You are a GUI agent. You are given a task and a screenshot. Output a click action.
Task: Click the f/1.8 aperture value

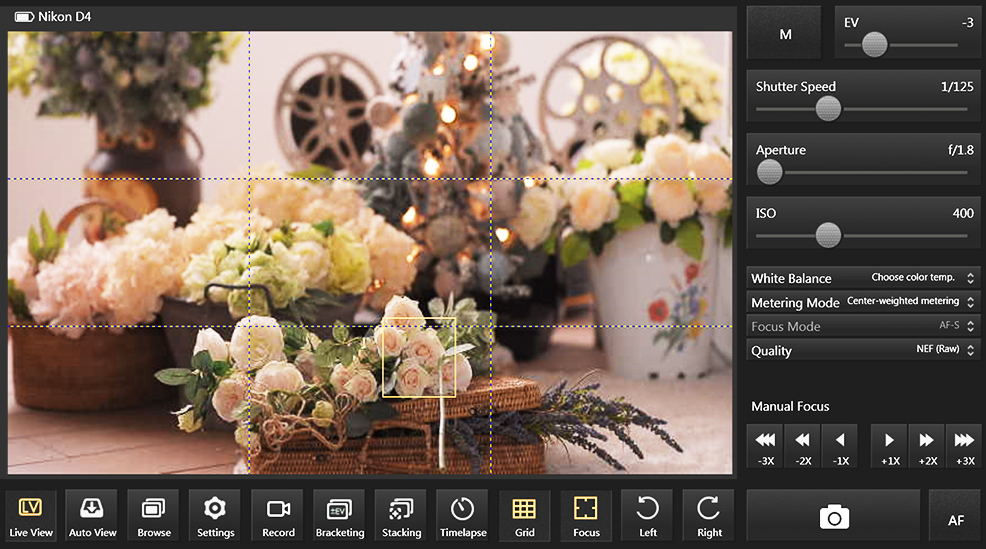[961, 150]
